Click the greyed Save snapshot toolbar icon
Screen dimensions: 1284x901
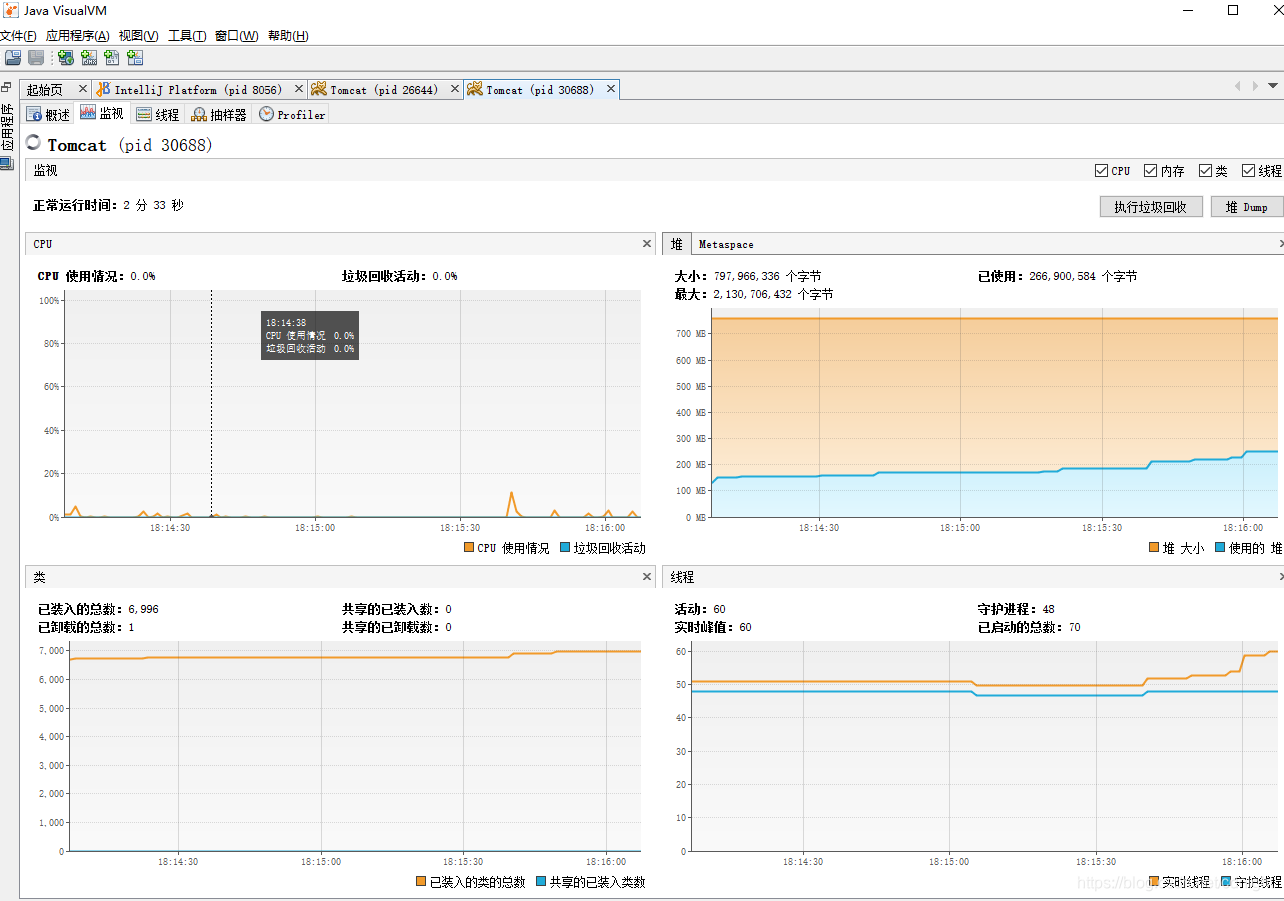36,58
